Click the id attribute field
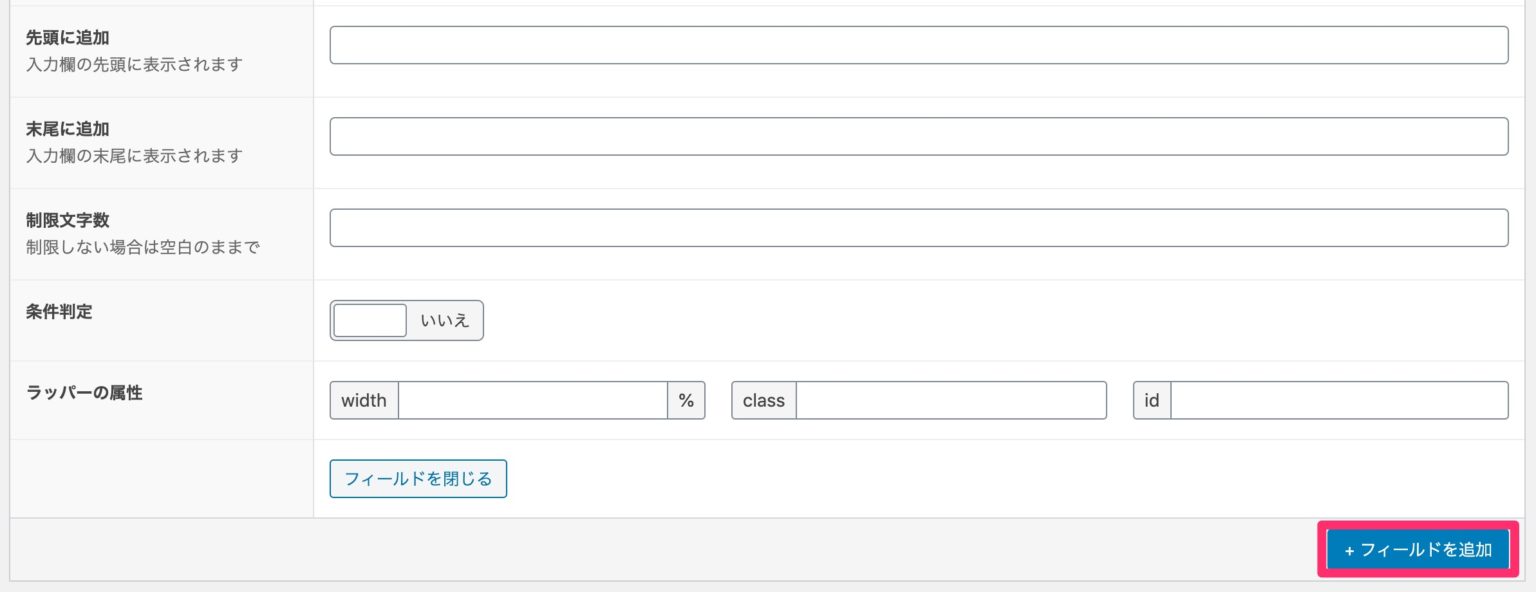This screenshot has height=592, width=1536. point(1339,400)
